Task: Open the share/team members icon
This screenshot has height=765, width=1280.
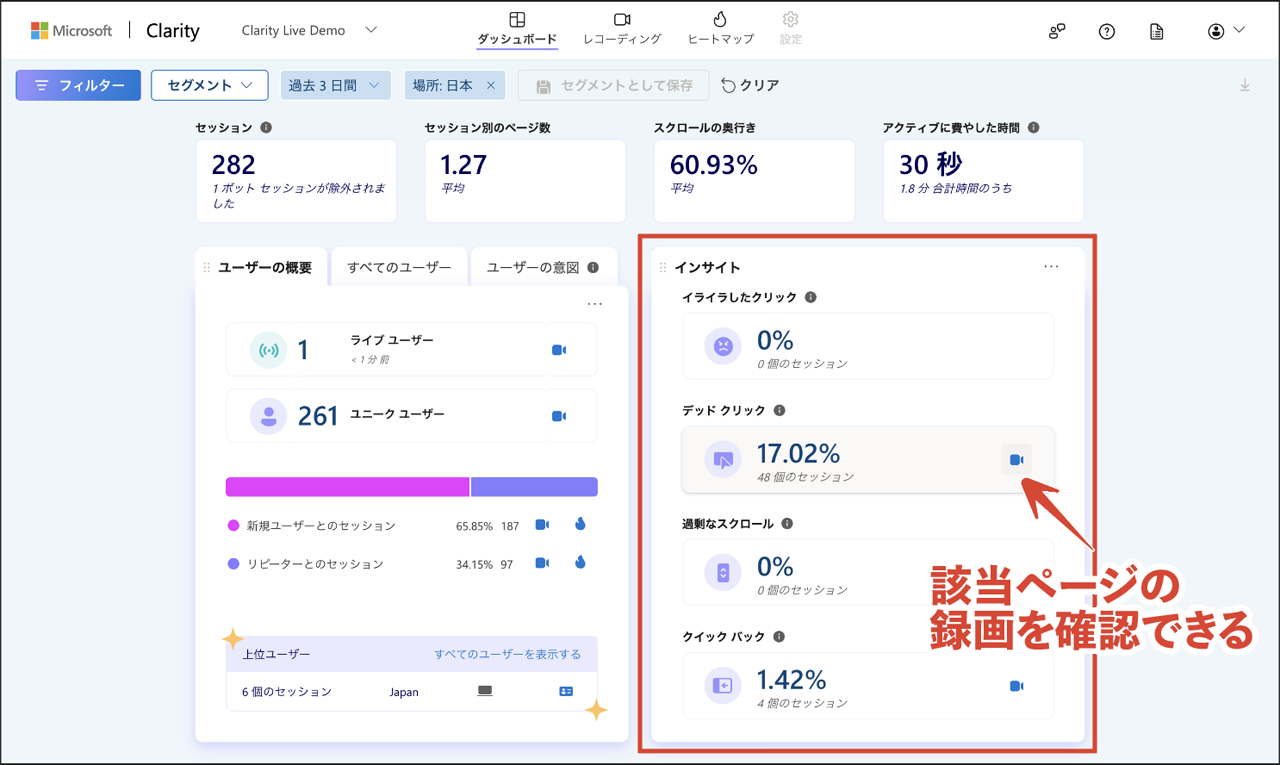Action: click(1057, 31)
